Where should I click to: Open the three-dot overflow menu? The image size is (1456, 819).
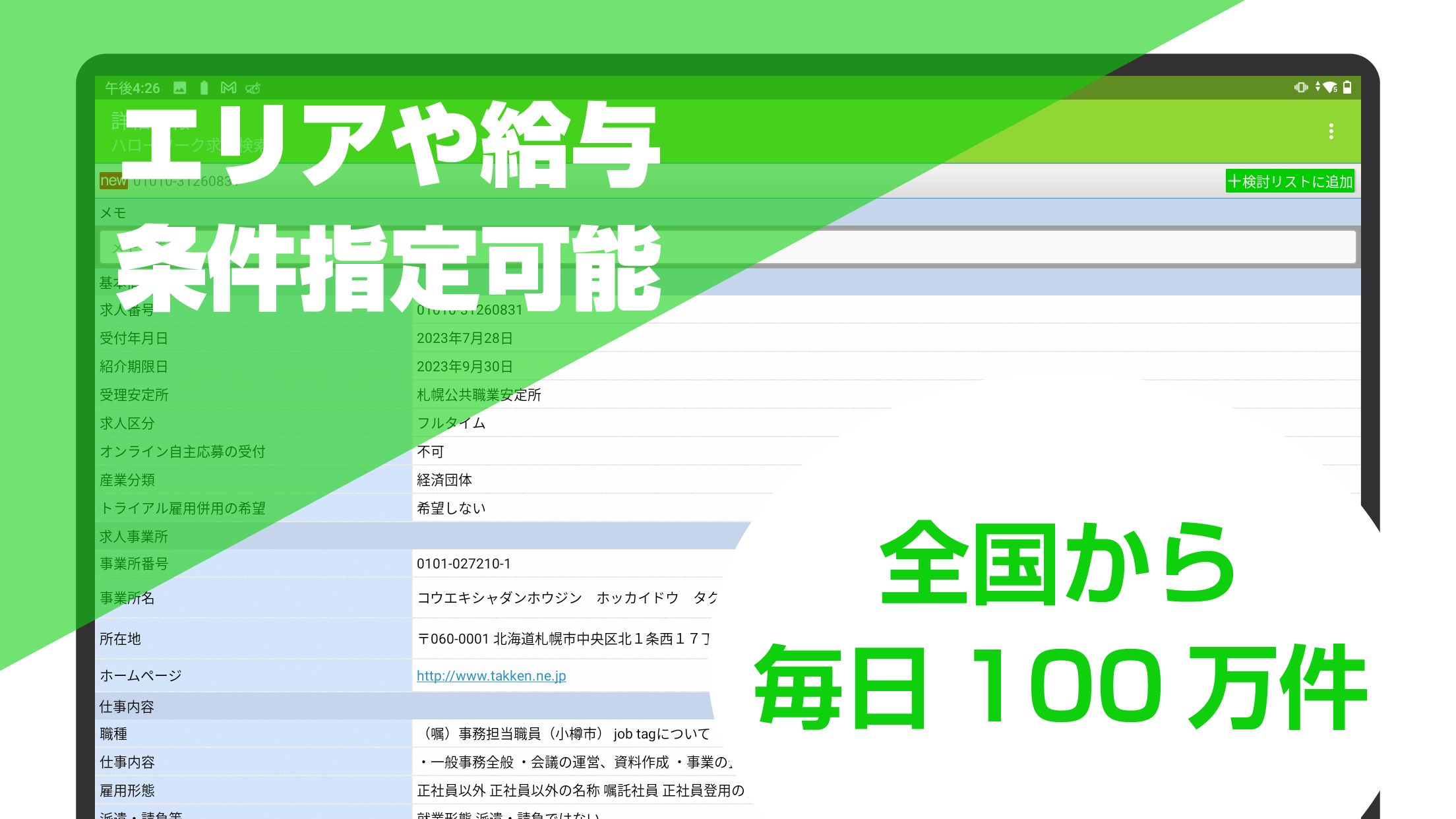pos(1331,131)
